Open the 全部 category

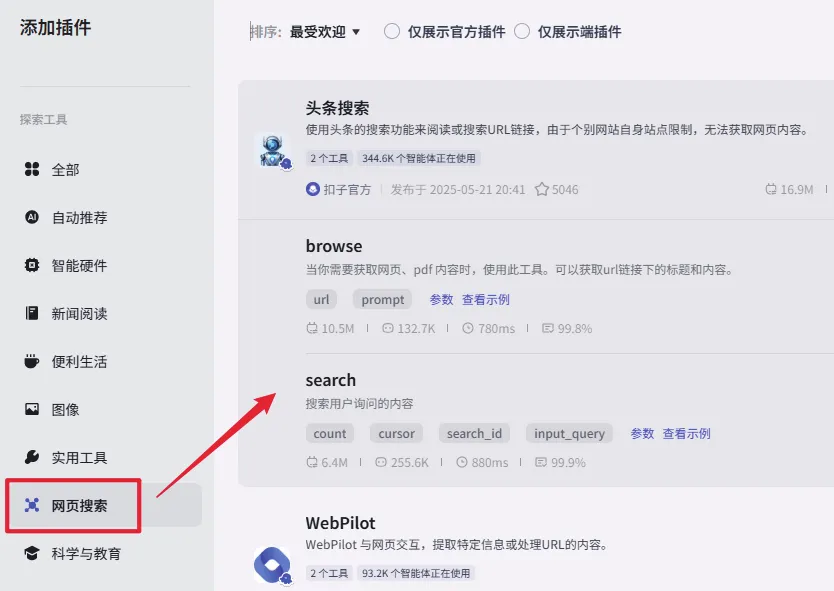click(65, 170)
